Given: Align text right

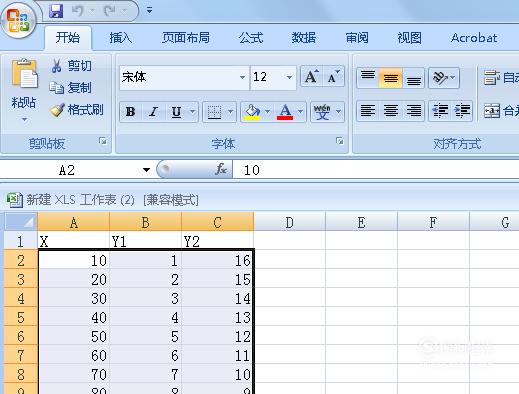Looking at the screenshot, I should [413, 111].
